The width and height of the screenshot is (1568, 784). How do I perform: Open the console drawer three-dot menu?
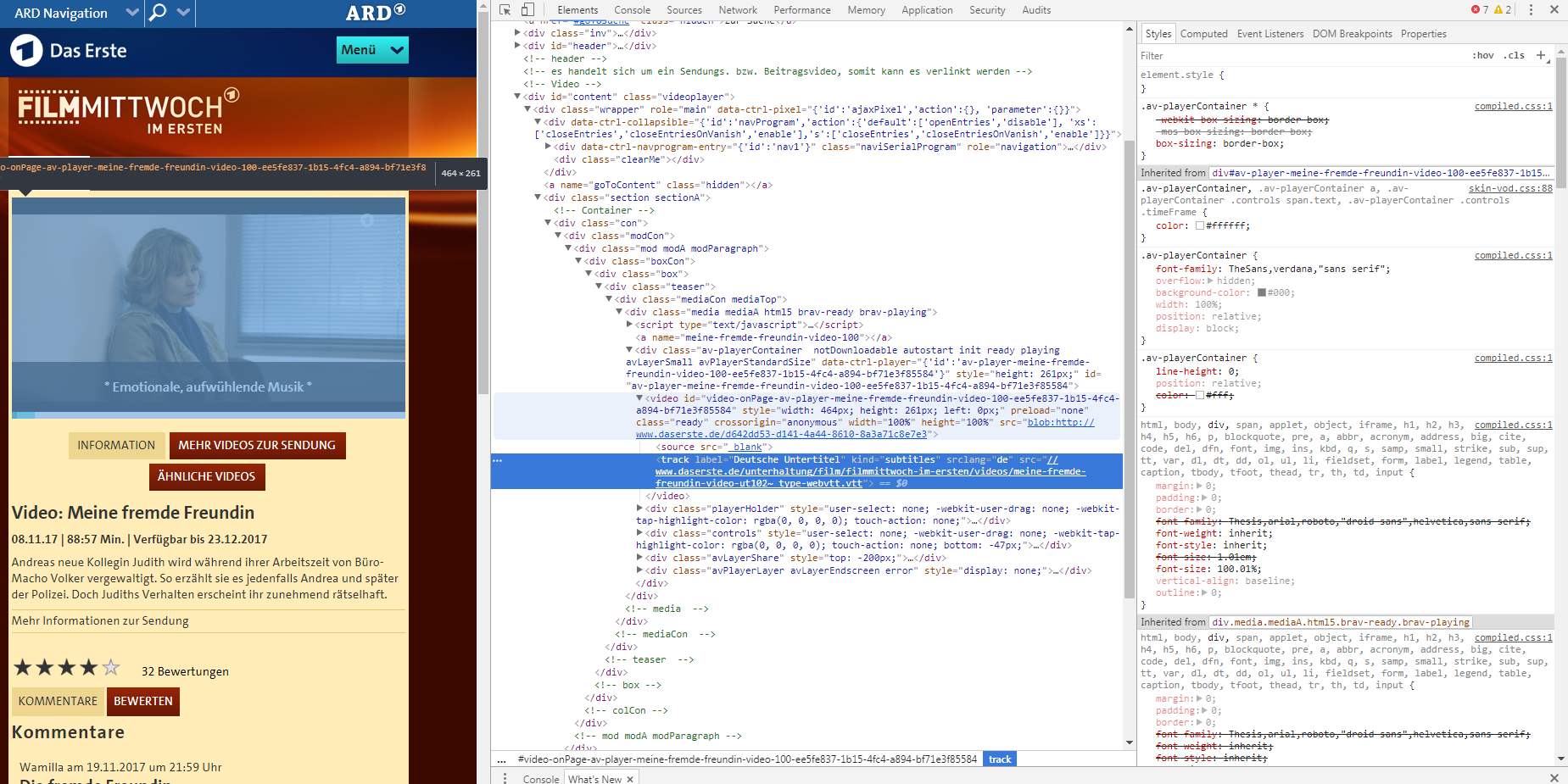pos(505,778)
